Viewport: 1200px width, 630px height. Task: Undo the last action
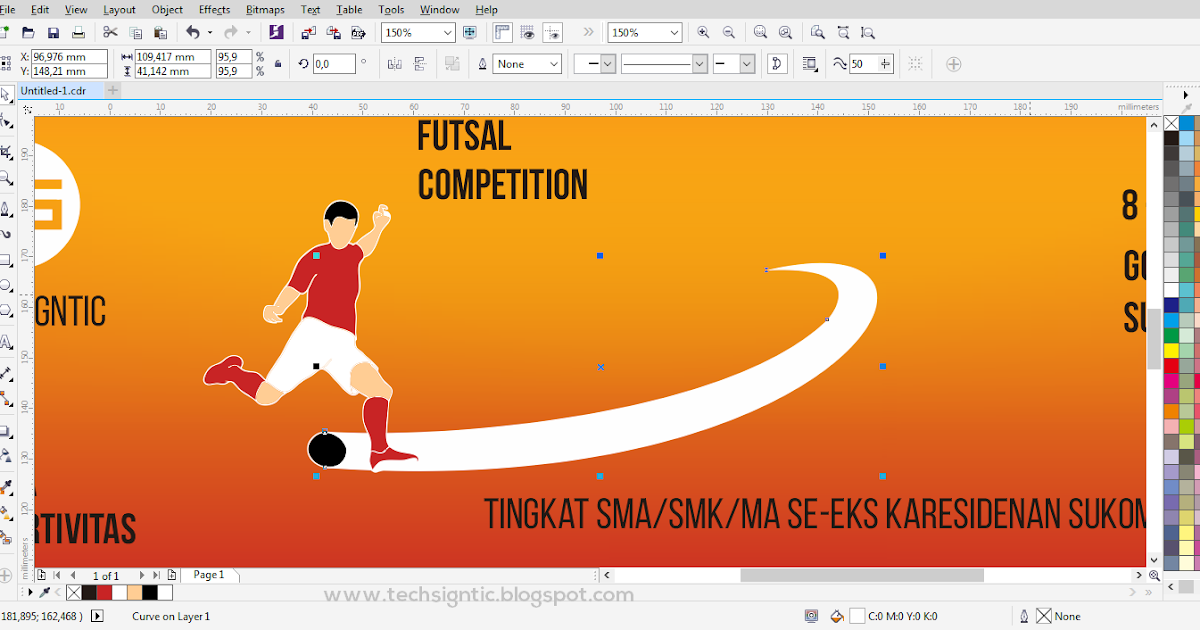195,33
